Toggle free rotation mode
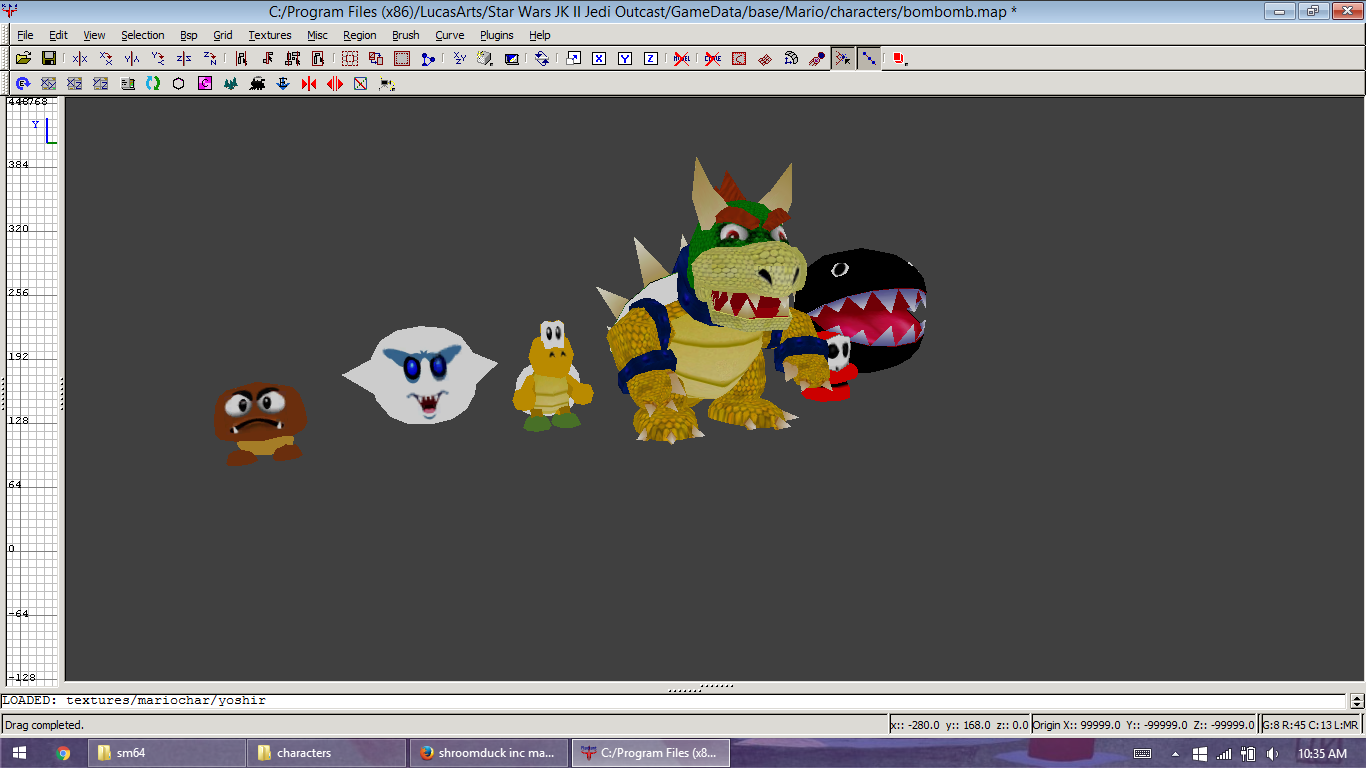This screenshot has height=768, width=1366. [542, 59]
